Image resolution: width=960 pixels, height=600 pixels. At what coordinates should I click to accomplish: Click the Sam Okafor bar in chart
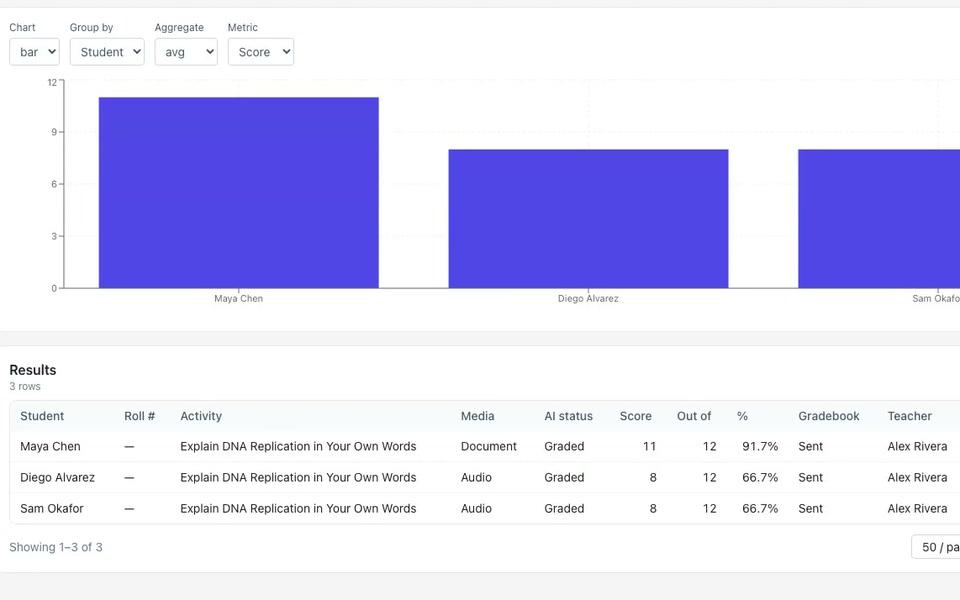click(879, 219)
